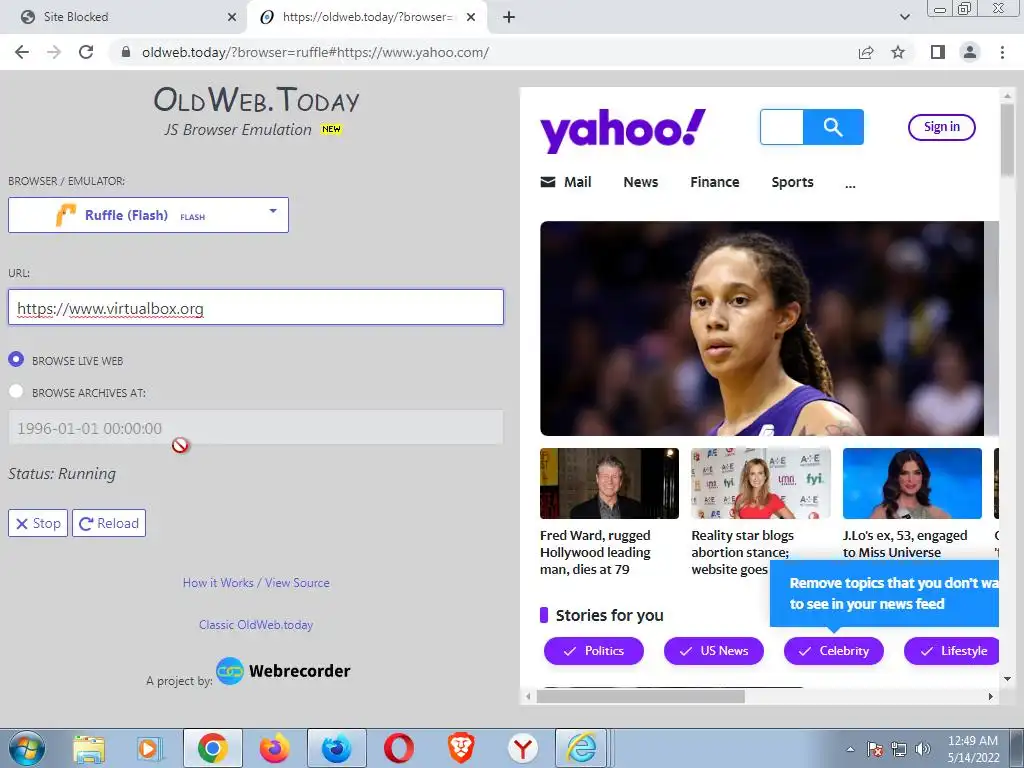Click the Action Center flag icon
Screen dimensions: 1024x768
coord(875,749)
